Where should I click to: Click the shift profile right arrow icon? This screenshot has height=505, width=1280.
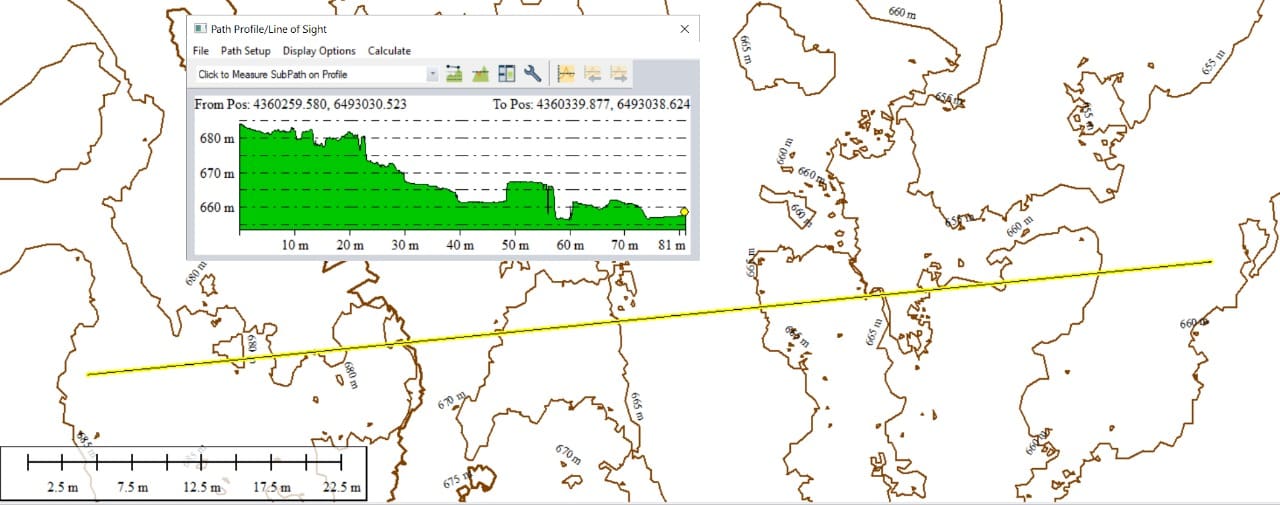pyautogui.click(x=619, y=74)
